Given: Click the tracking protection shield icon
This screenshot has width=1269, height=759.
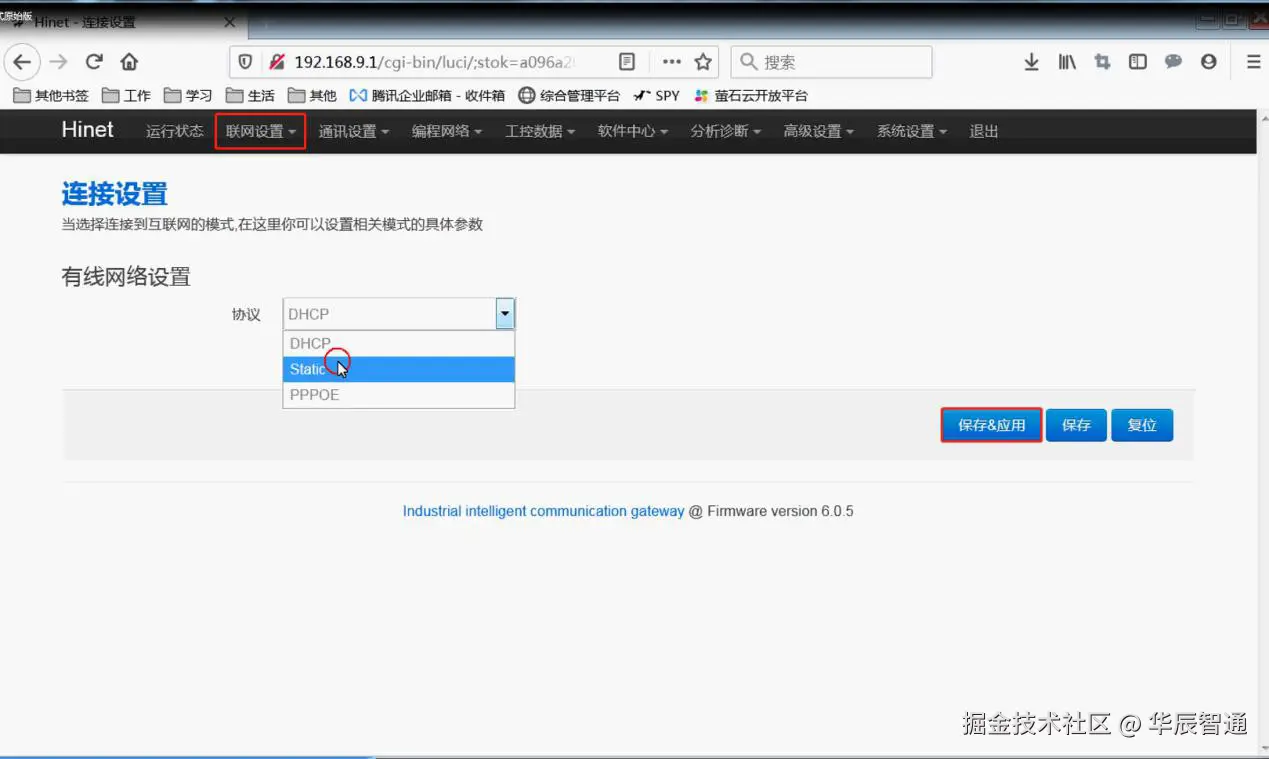Looking at the screenshot, I should (x=244, y=61).
